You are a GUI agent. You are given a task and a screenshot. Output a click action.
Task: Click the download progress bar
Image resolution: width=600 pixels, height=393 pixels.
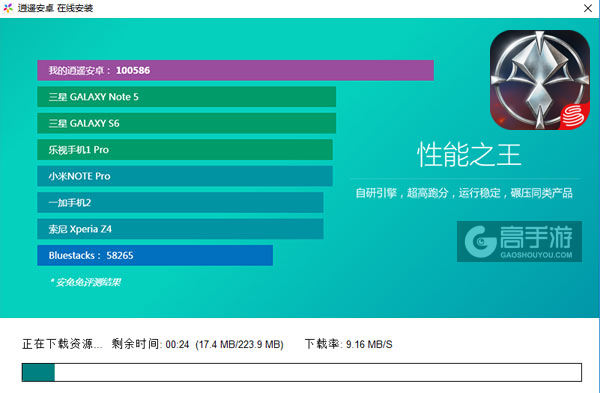coord(302,372)
